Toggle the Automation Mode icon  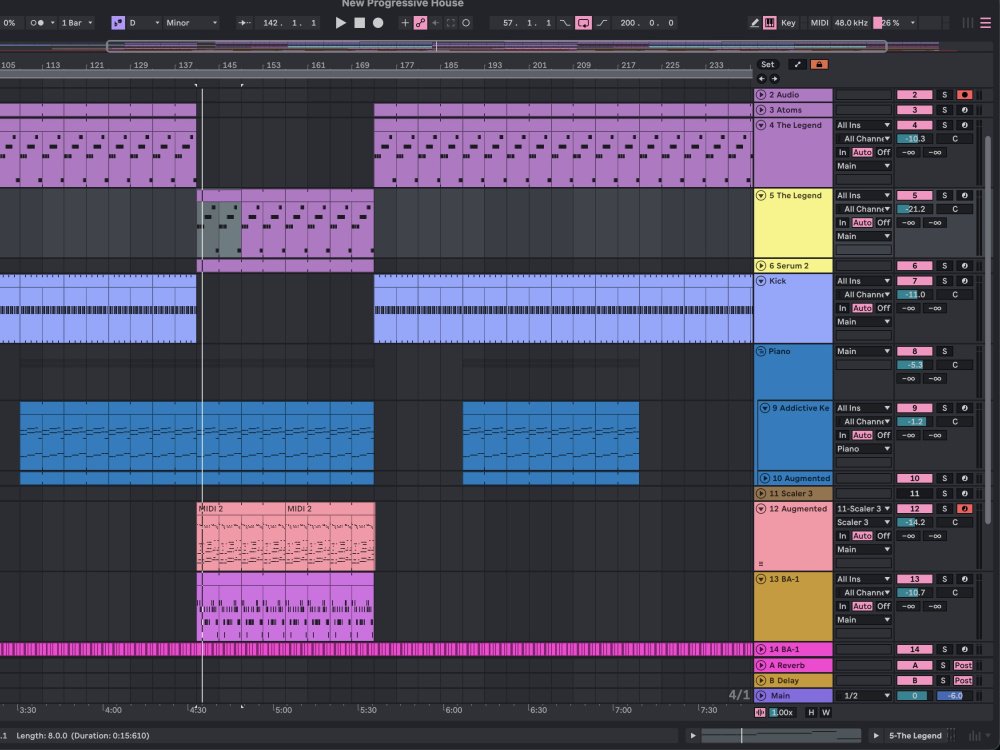pyautogui.click(x=797, y=64)
